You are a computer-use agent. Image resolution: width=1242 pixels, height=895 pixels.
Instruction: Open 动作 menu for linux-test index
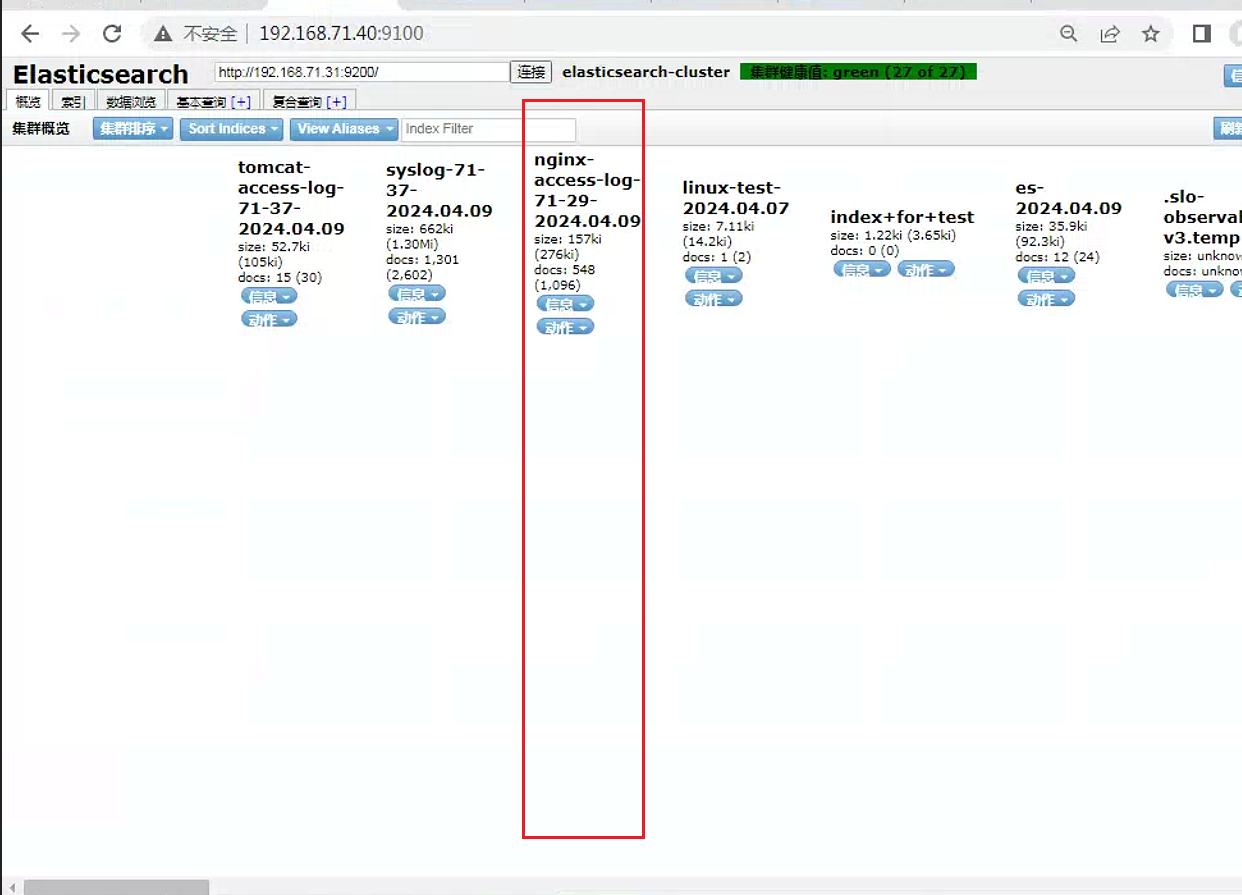coord(714,299)
